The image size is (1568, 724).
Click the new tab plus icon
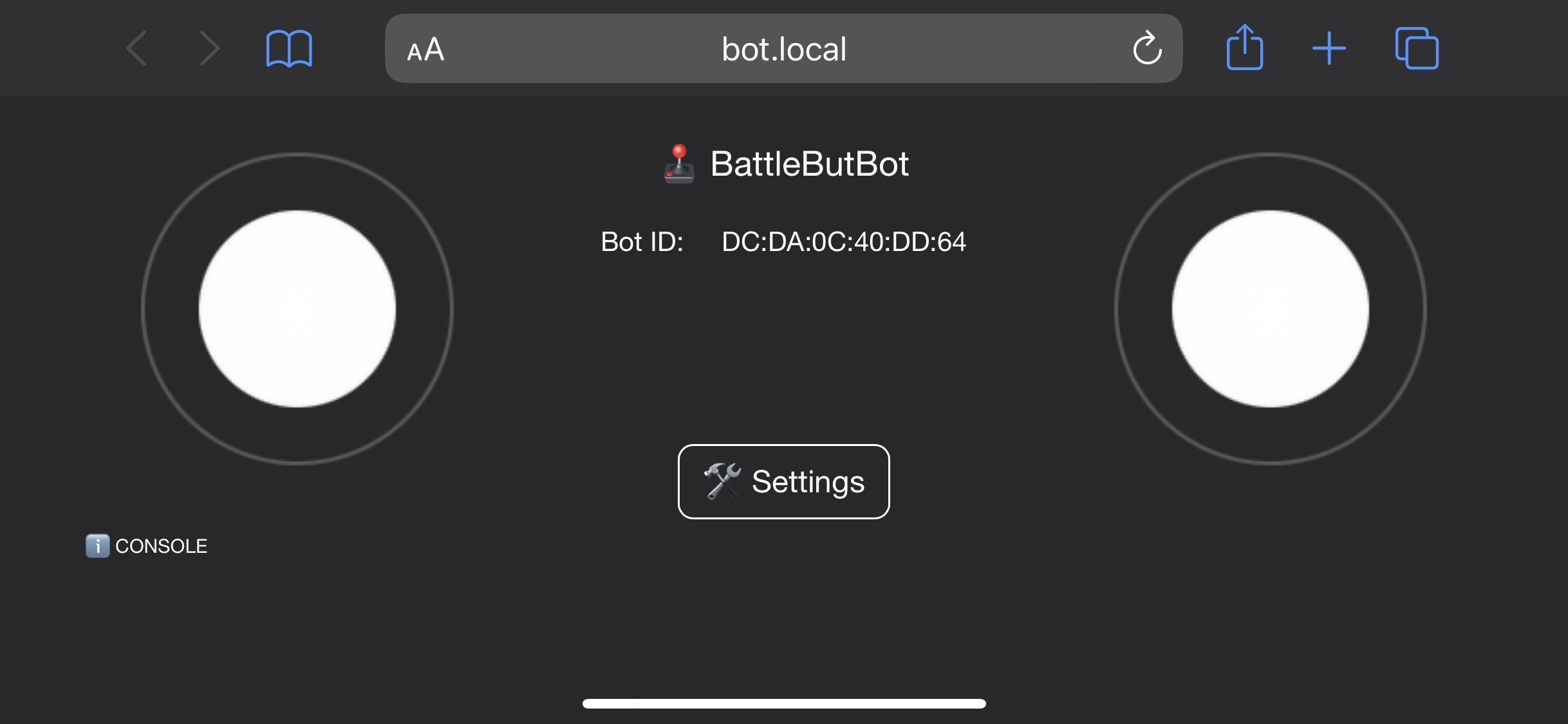tap(1328, 47)
